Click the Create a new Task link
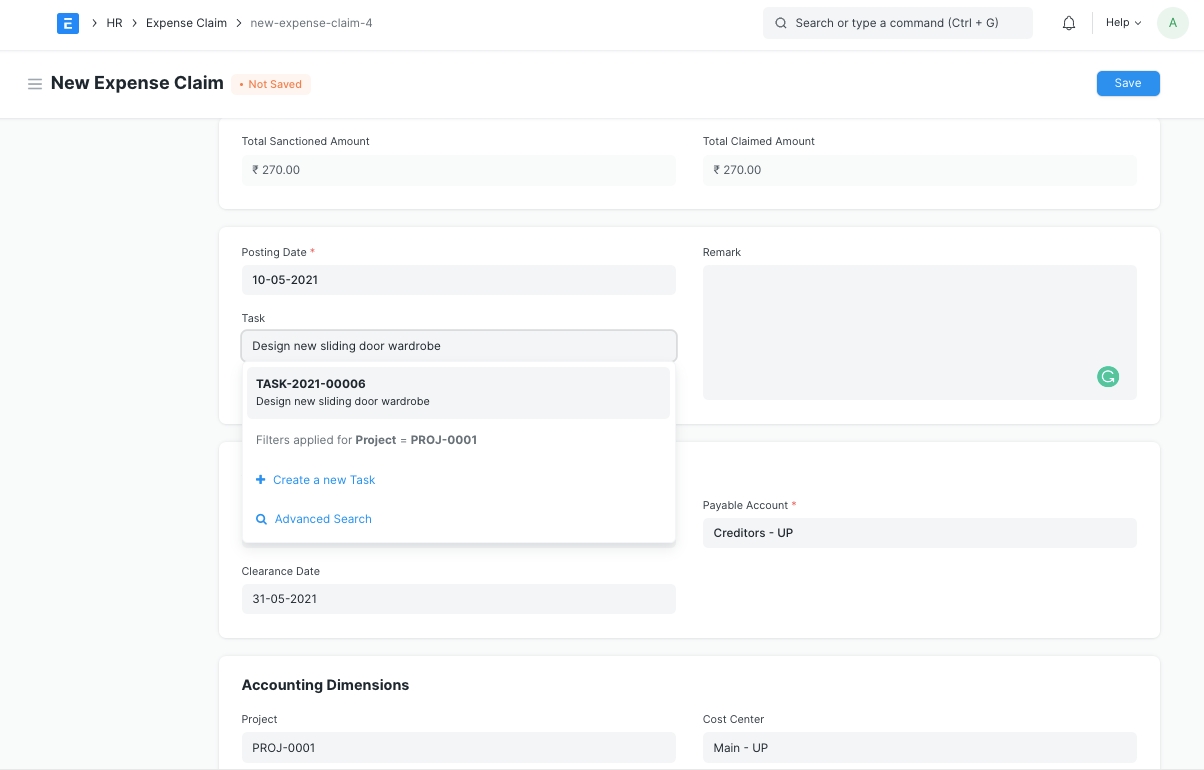This screenshot has width=1204, height=770. click(324, 480)
